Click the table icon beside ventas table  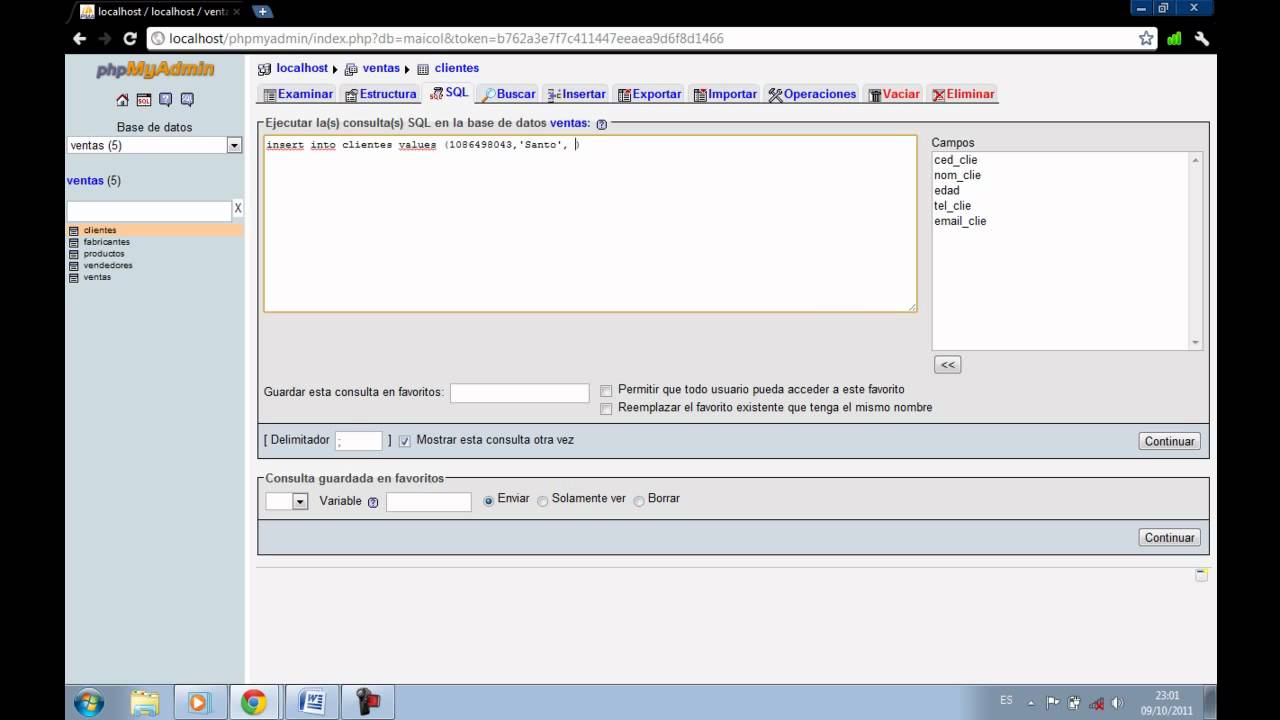pos(73,278)
